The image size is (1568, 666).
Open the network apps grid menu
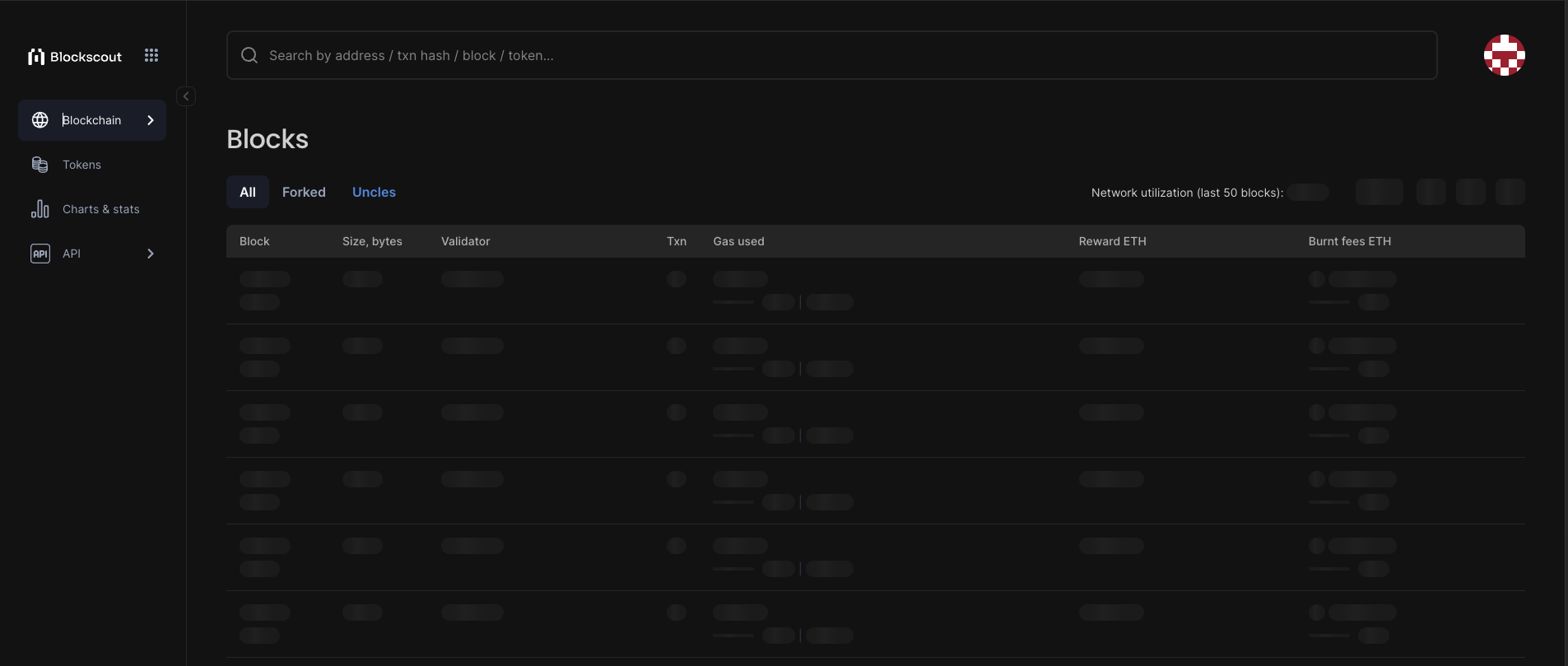pos(151,55)
